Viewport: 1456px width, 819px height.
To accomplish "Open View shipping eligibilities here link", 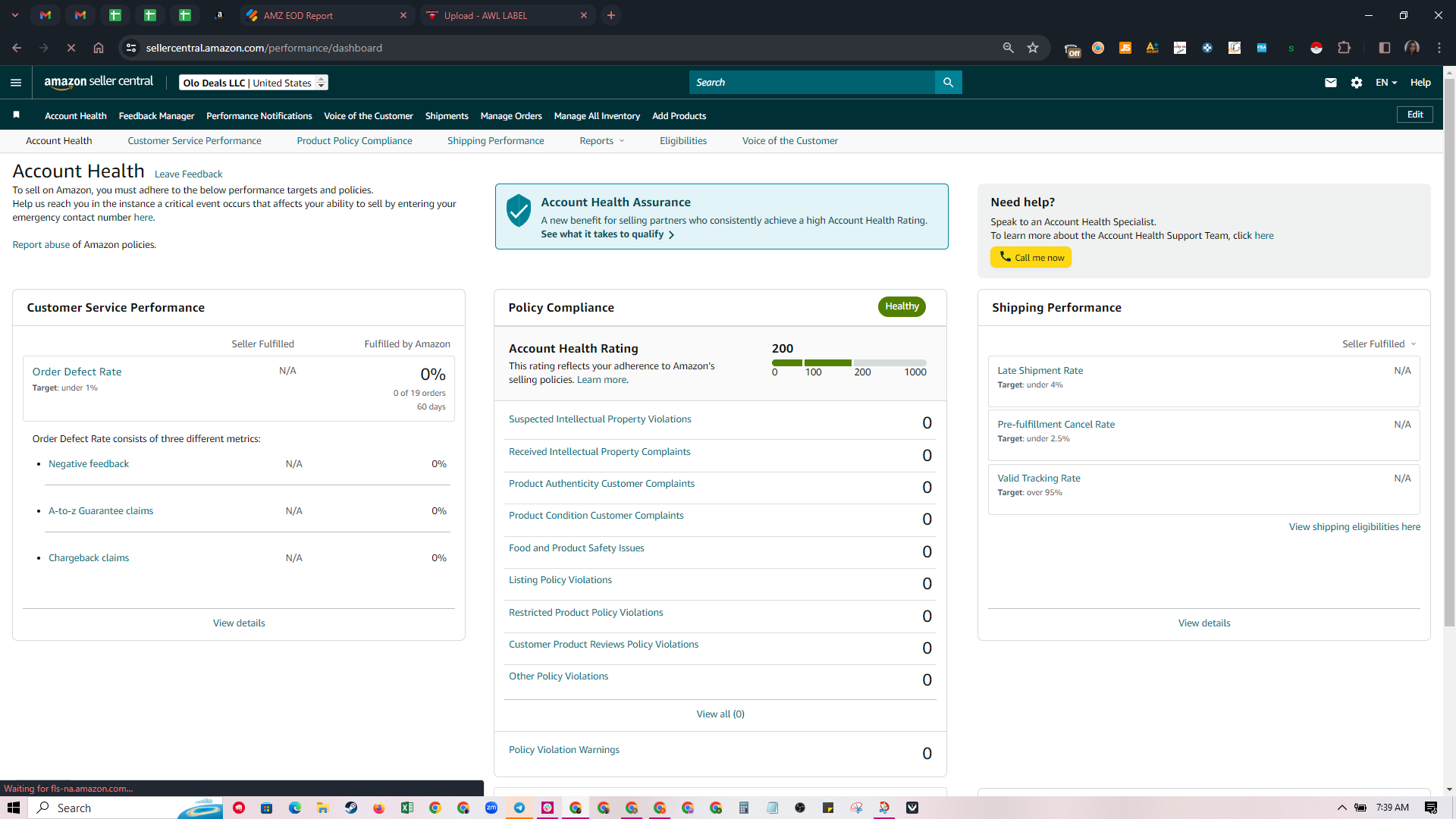I will (x=1354, y=527).
